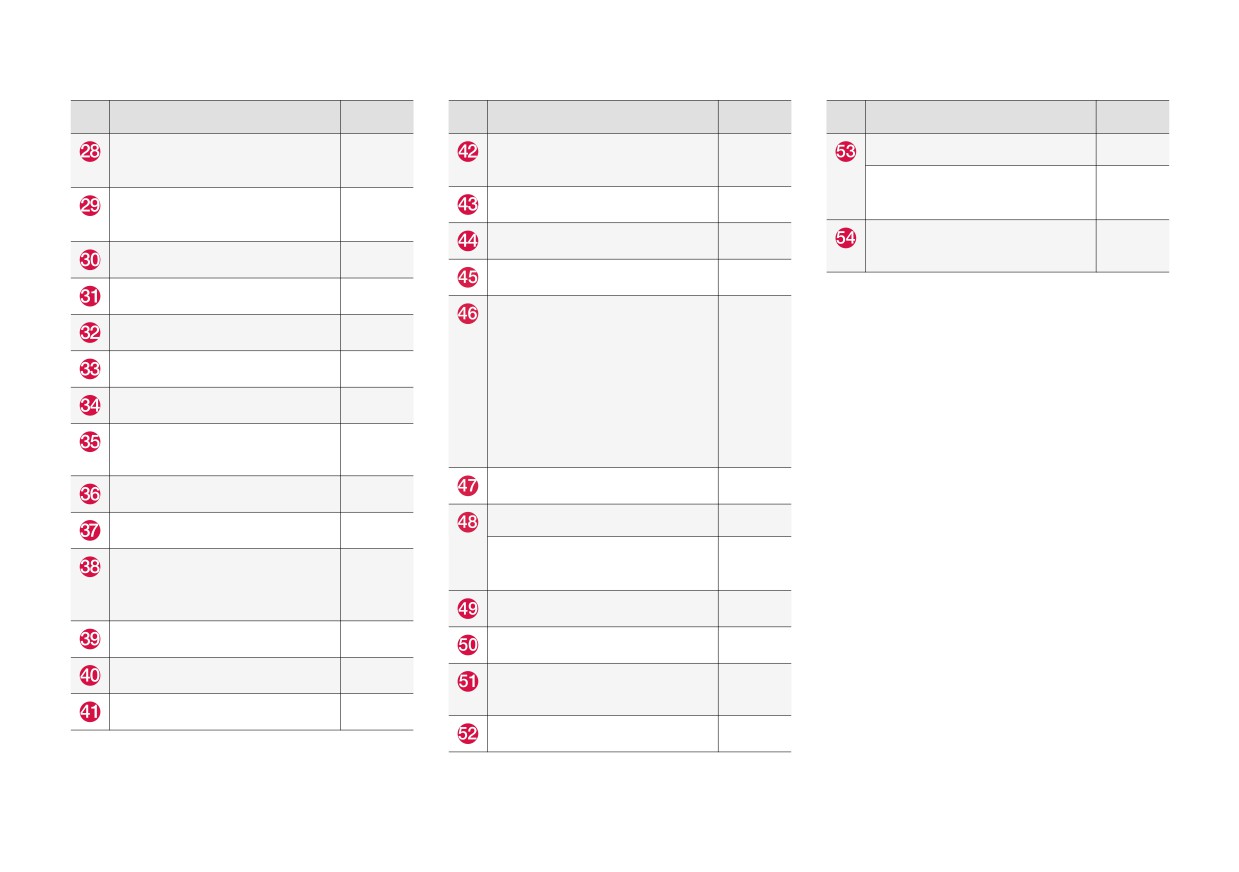Image resolution: width=1239 pixels, height=872 pixels.
Task: Select the red circle numbered 54
Action: click(x=846, y=238)
